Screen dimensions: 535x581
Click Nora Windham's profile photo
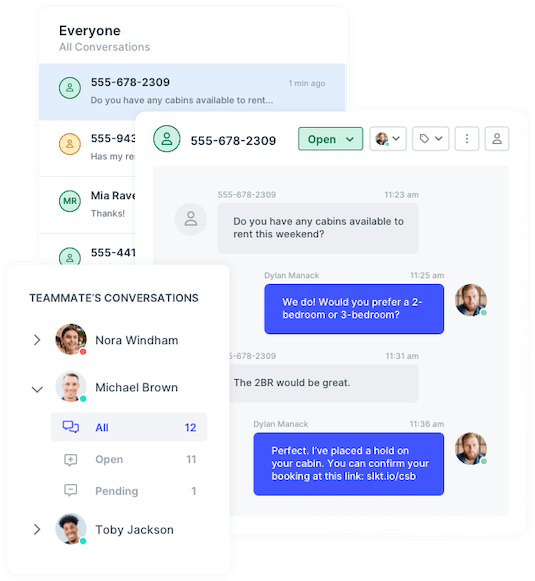[71, 339]
